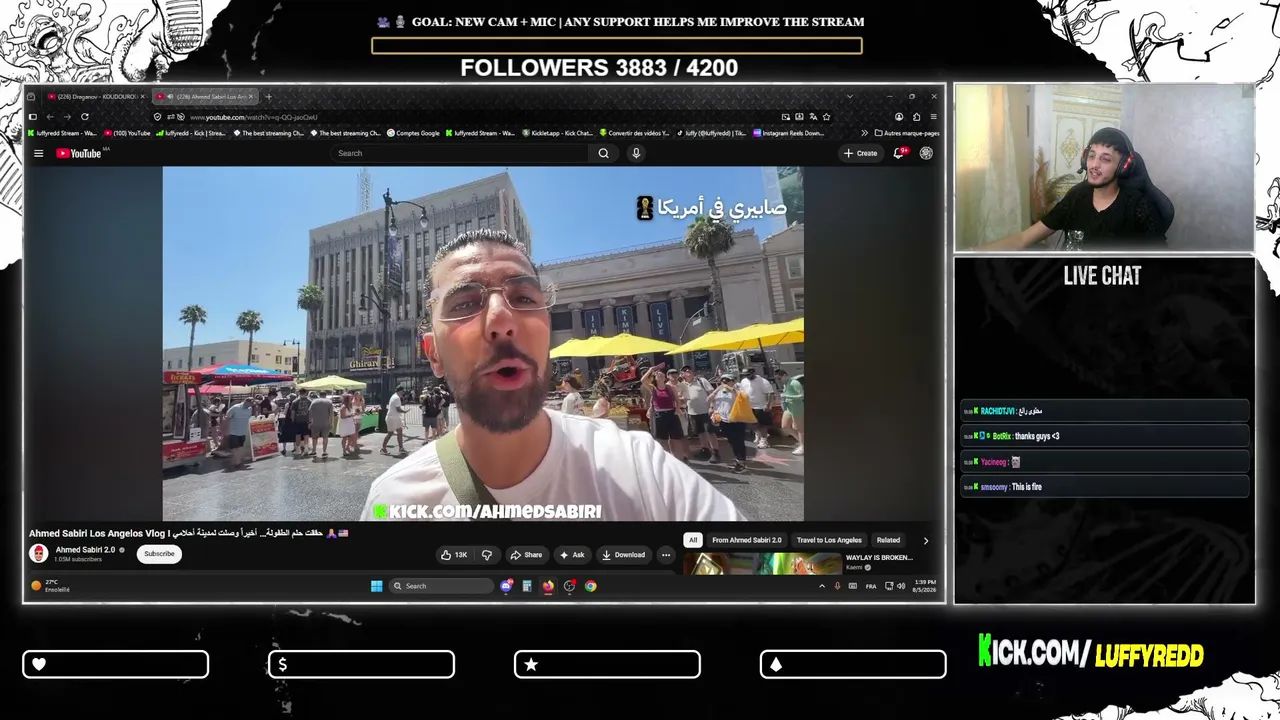Screen dimensions: 1280x720
Task: Go back in the browser
Action: (x=50, y=117)
